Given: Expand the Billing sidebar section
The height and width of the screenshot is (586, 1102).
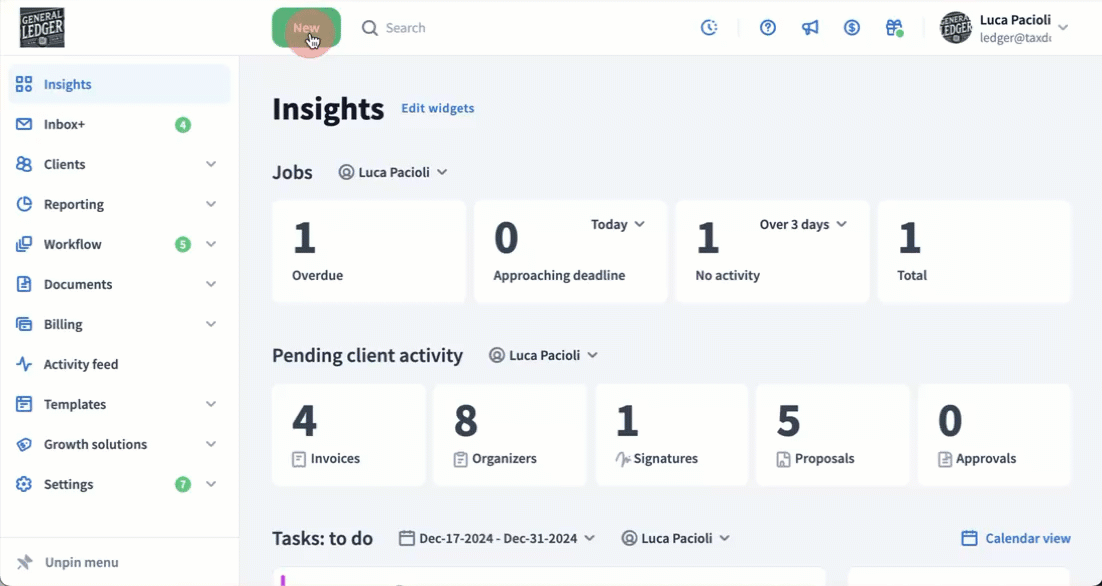Looking at the screenshot, I should [x=211, y=324].
